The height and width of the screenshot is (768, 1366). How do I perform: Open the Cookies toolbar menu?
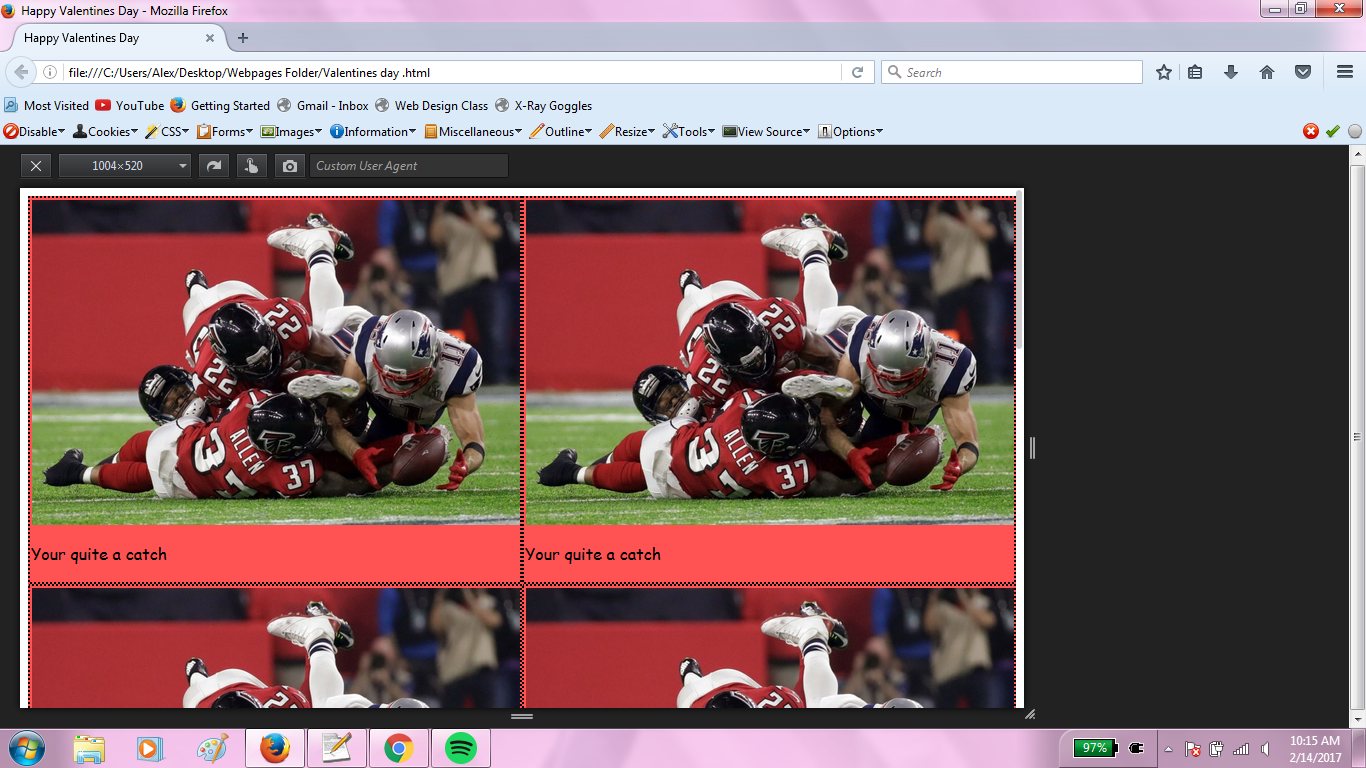click(x=104, y=131)
